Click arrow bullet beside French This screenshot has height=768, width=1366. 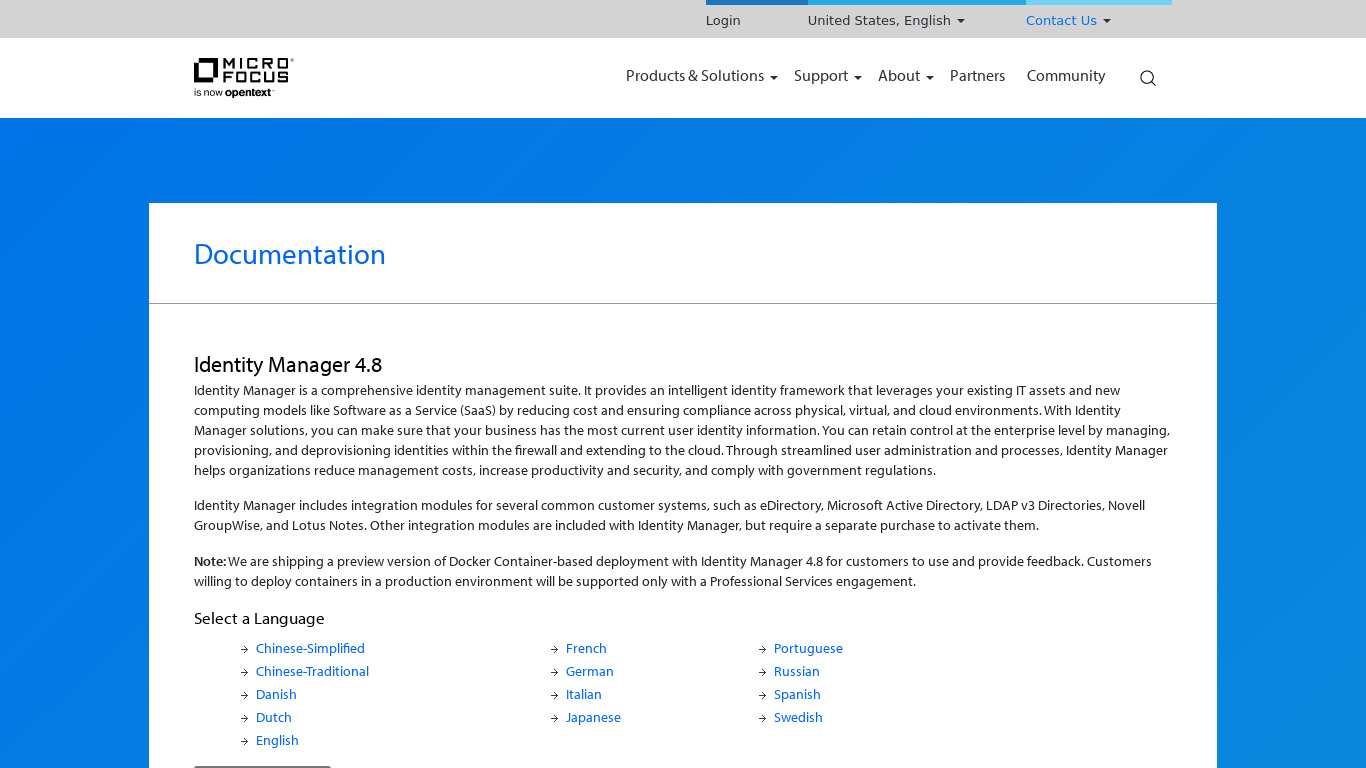point(555,650)
